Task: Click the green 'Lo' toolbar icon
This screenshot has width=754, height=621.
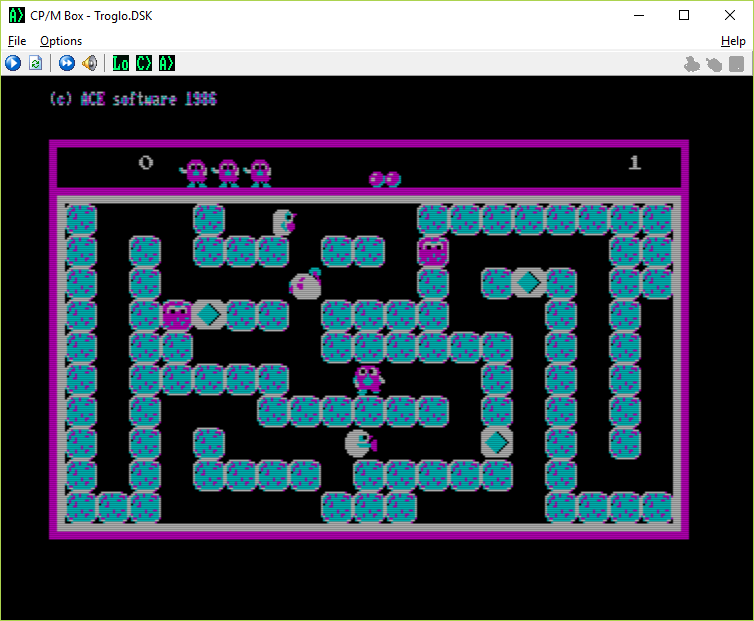Action: tap(120, 63)
